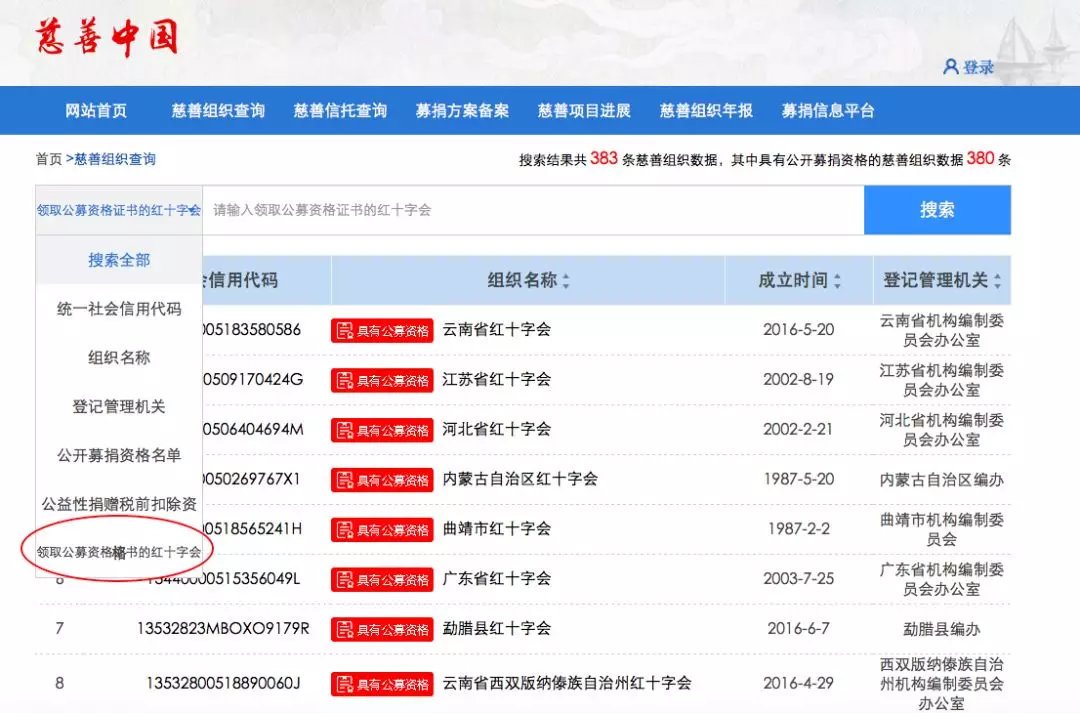Sort by 成立时间 column arrows
1080x713 pixels.
(x=837, y=282)
